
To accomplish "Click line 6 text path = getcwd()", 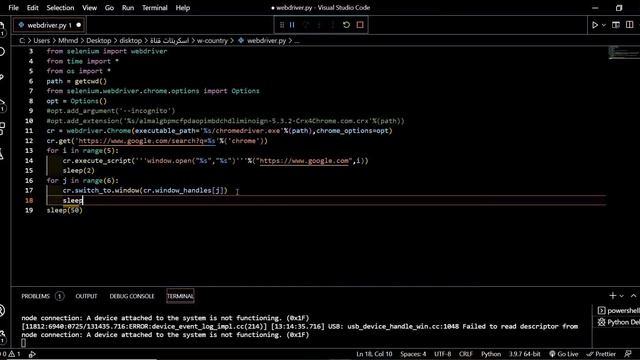I will (x=76, y=81).
